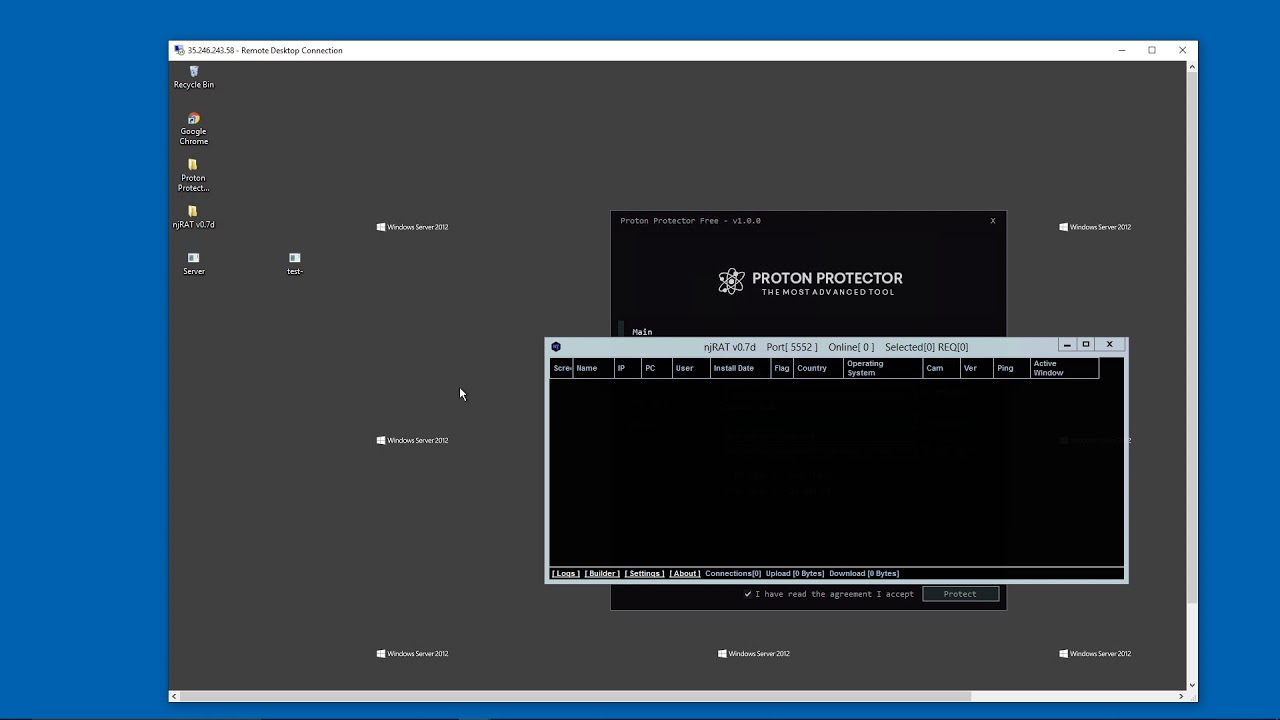1280x720 pixels.
Task: Click the Connections[0] status text
Action: click(733, 574)
